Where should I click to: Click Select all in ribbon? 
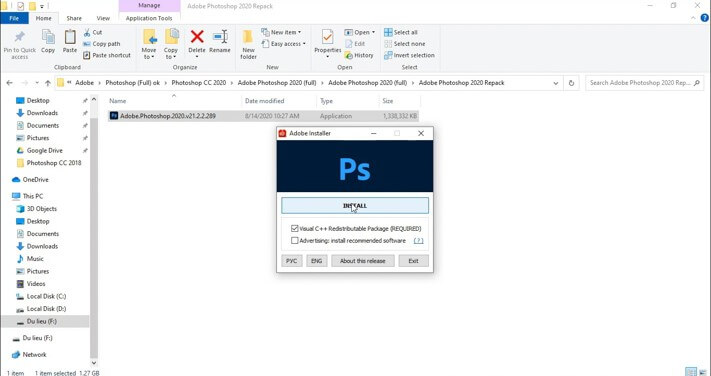click(401, 32)
